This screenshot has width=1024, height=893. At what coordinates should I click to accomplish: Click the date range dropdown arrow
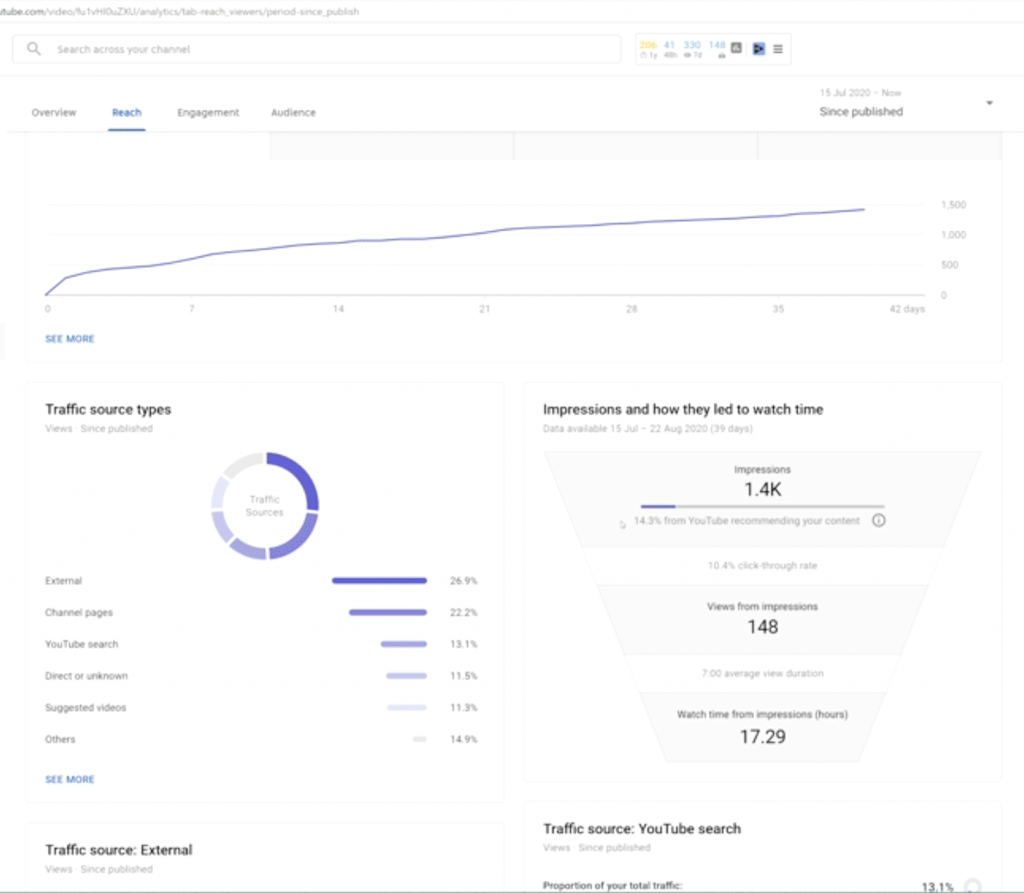click(x=989, y=103)
